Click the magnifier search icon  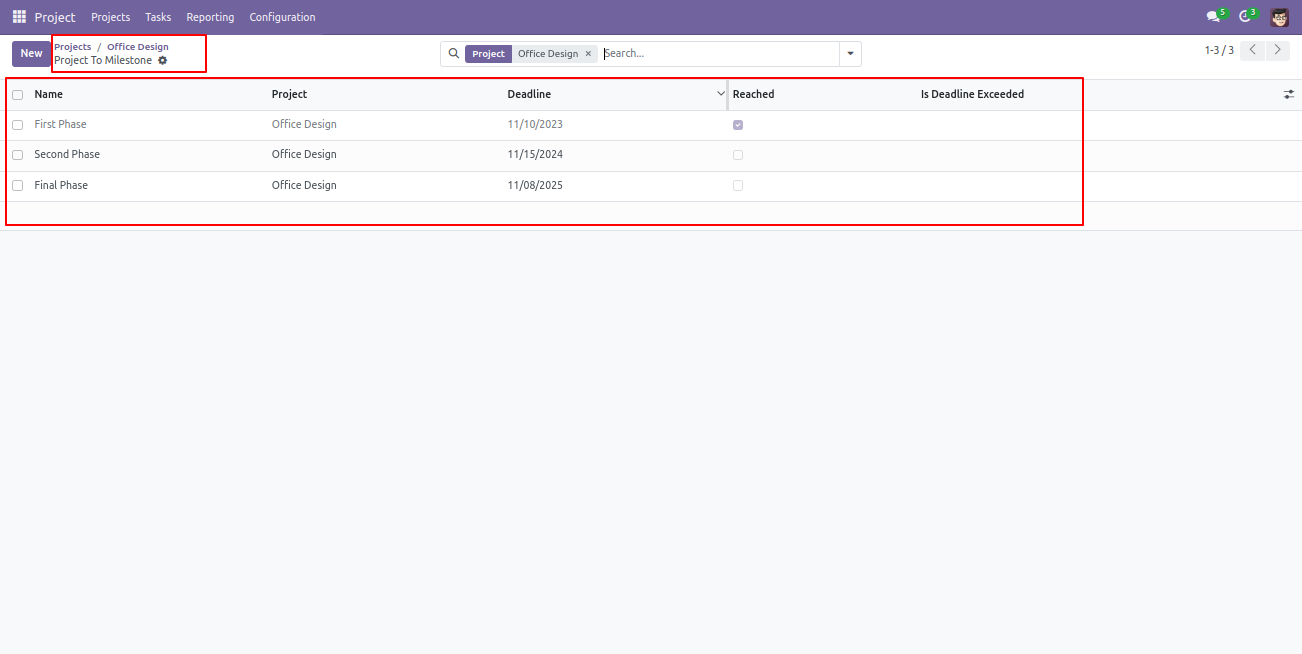453,54
